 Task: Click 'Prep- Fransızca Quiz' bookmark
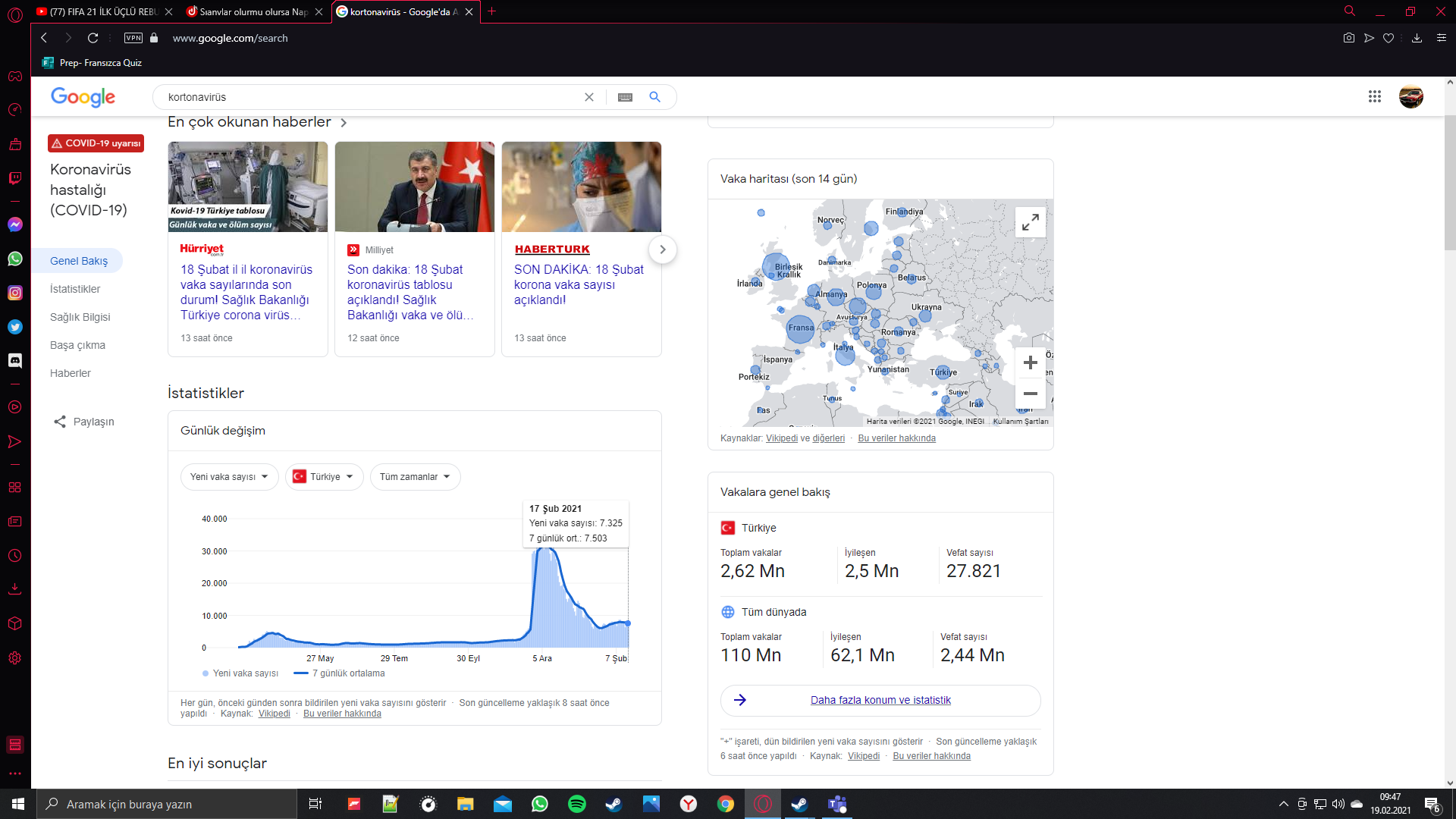click(93, 63)
